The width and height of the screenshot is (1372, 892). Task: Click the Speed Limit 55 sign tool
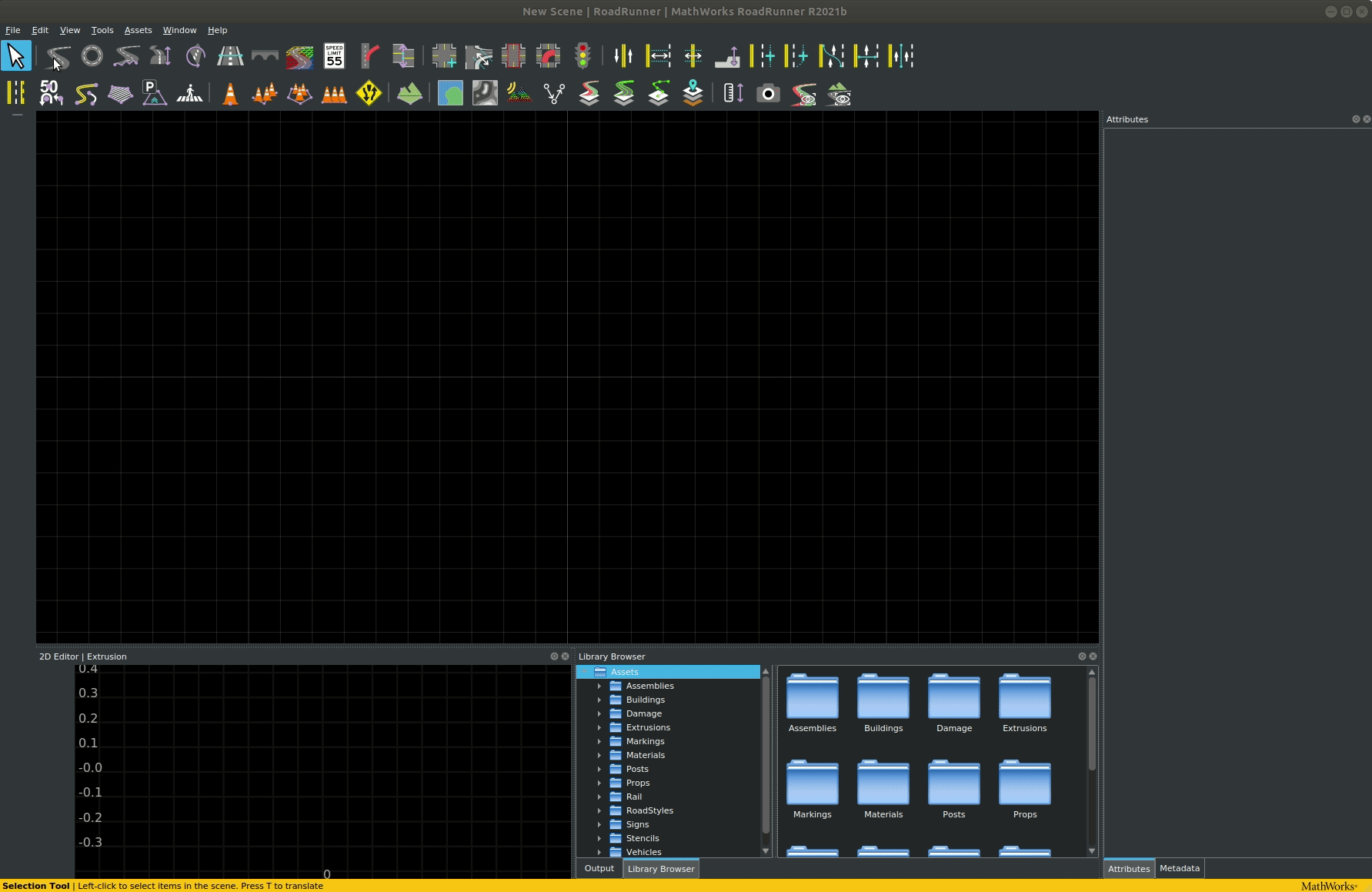click(334, 56)
